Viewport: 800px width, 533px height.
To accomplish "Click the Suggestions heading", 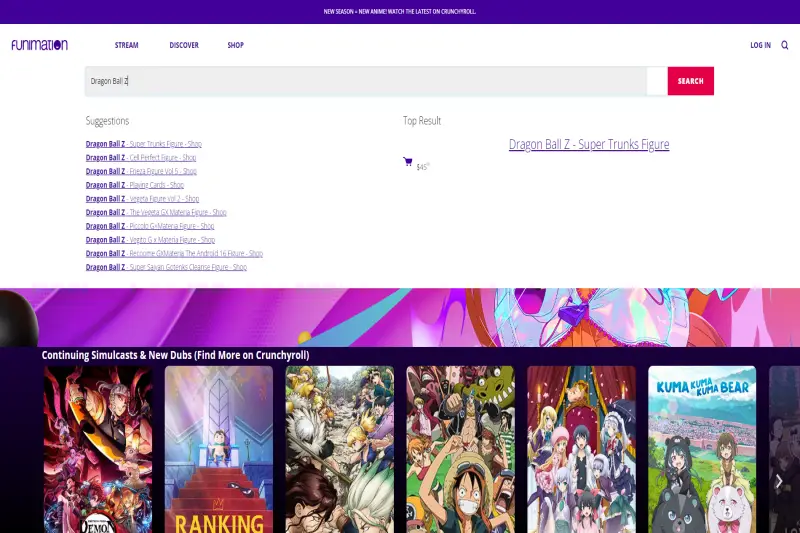I will [x=107, y=121].
